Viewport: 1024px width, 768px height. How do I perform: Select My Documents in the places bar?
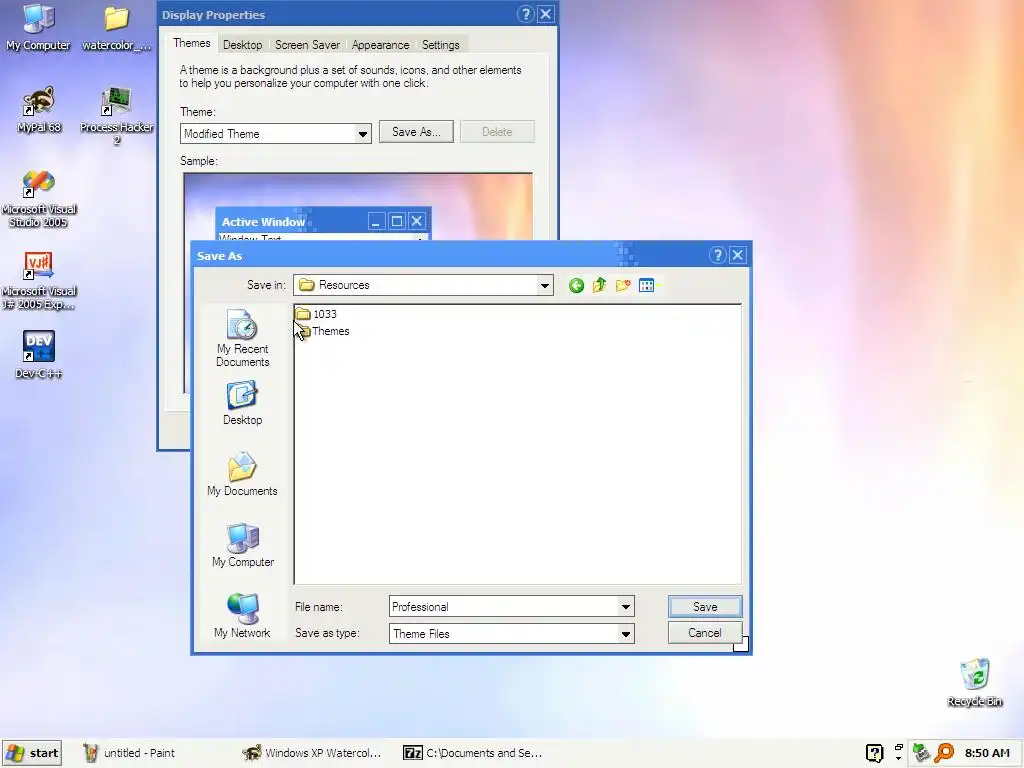[x=242, y=474]
